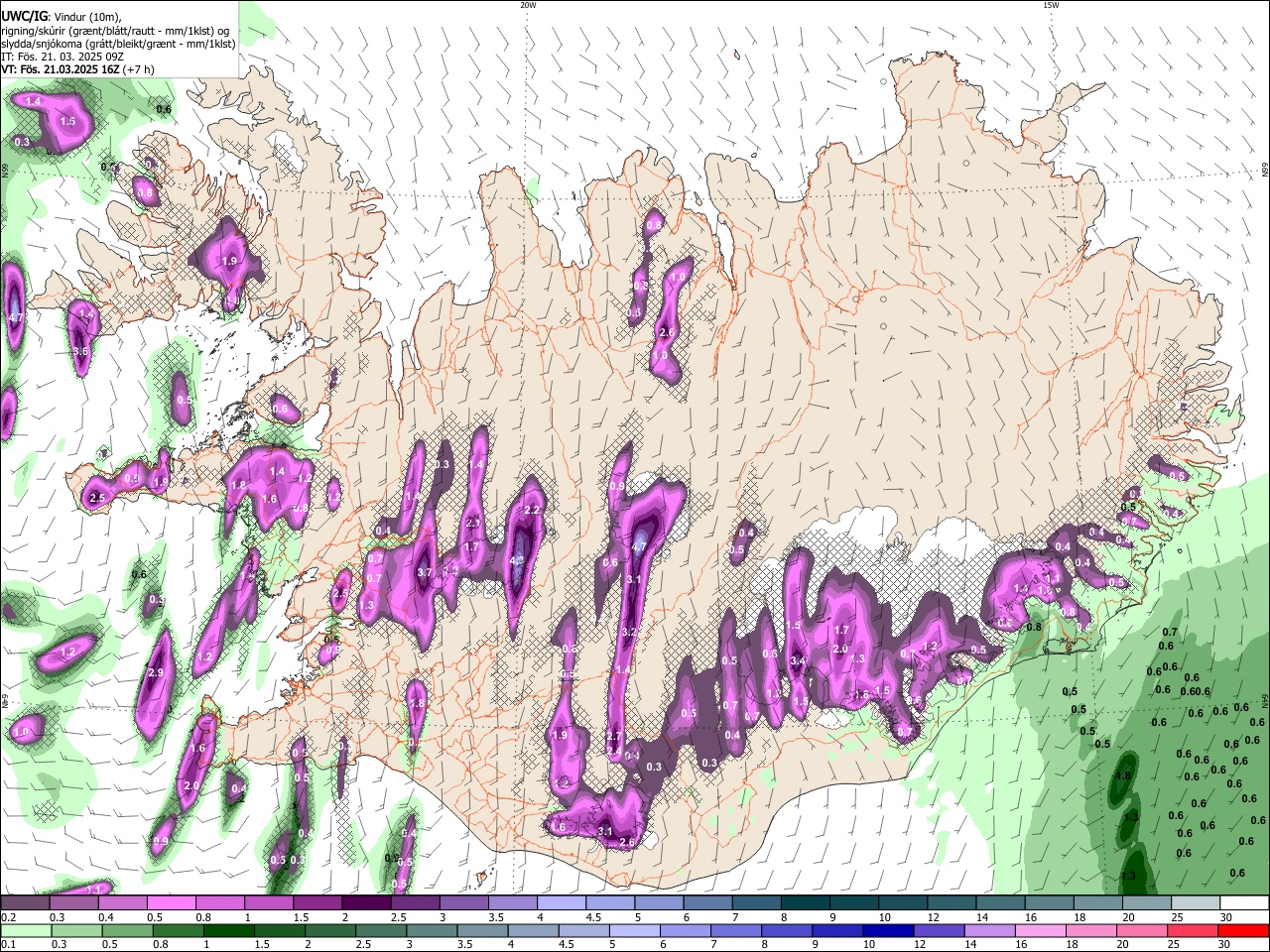This screenshot has height=952, width=1270.
Task: Click the 20W longitude label
Action: [528, 5]
